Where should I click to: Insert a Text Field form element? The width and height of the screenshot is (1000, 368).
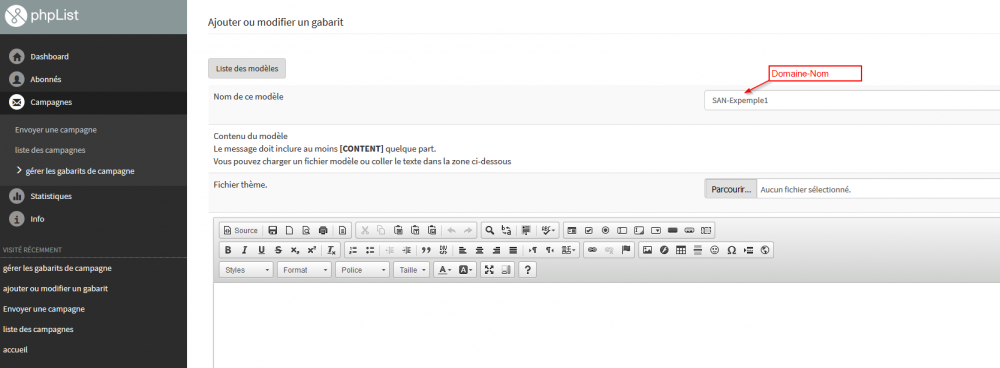(622, 230)
